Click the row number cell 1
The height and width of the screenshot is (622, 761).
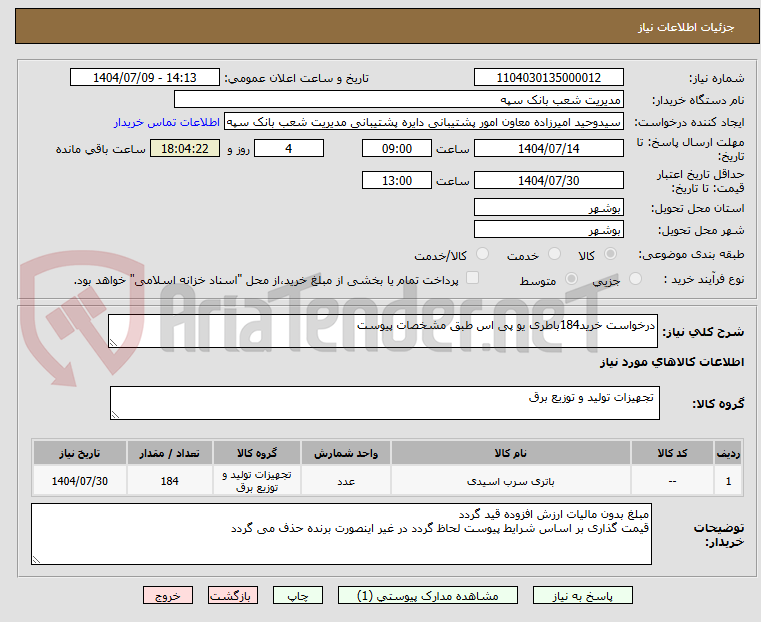click(728, 481)
